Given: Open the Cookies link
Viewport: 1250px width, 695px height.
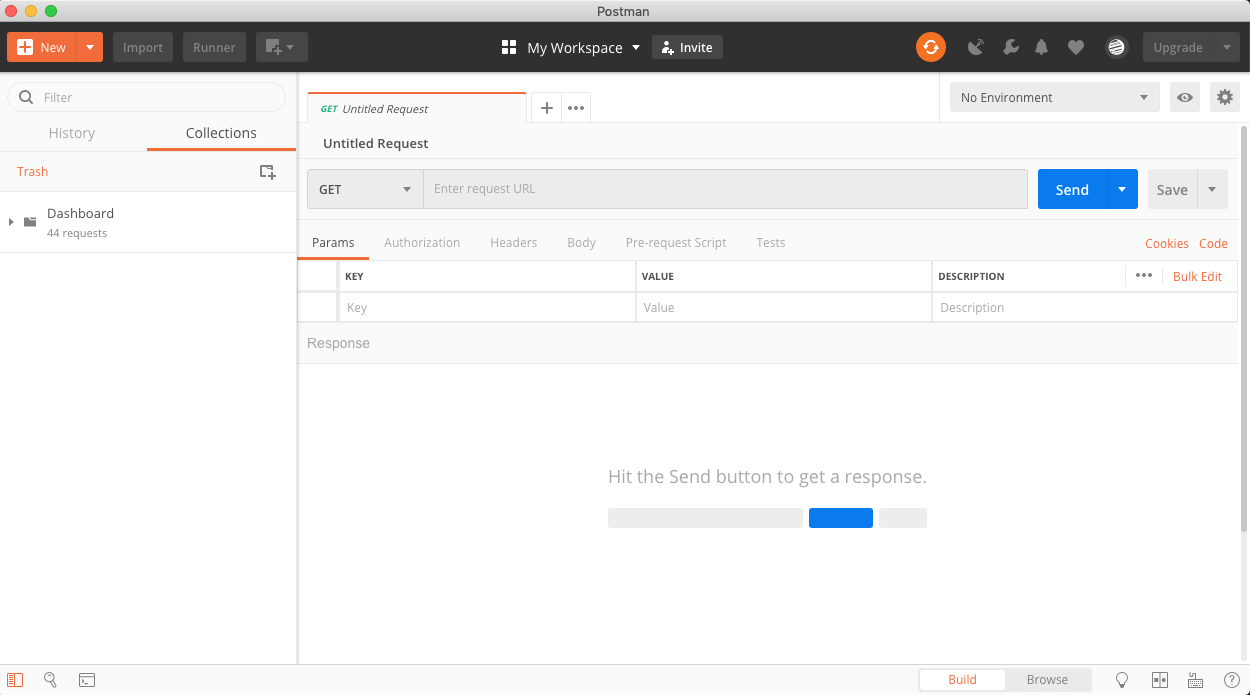Looking at the screenshot, I should [1167, 243].
